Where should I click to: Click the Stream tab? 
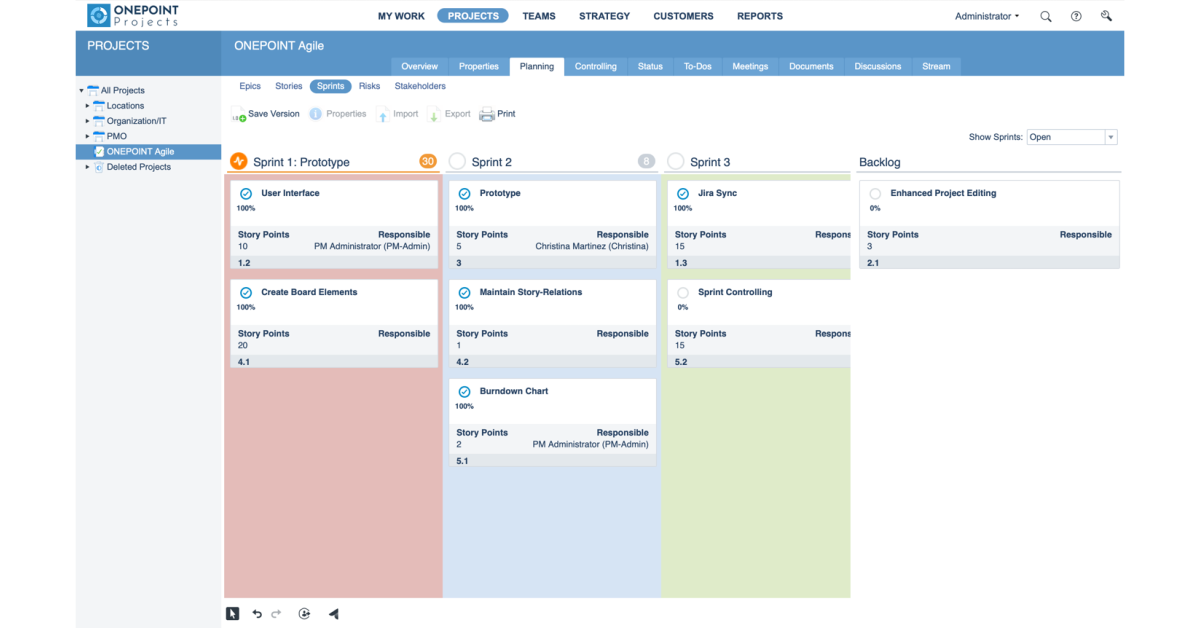(x=936, y=66)
